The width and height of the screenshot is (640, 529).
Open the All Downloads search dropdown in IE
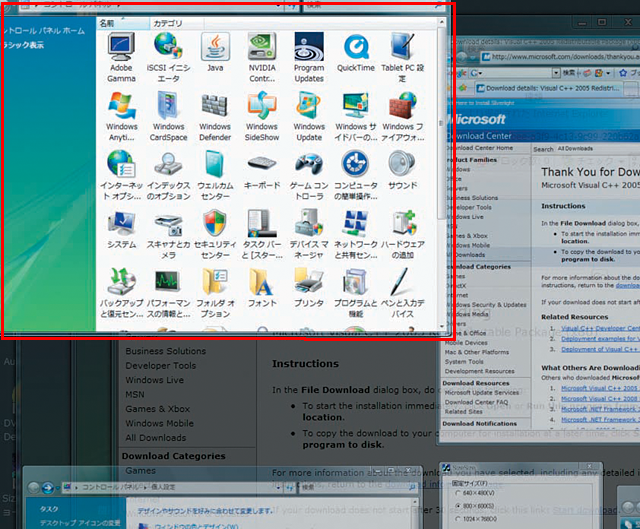[576, 149]
